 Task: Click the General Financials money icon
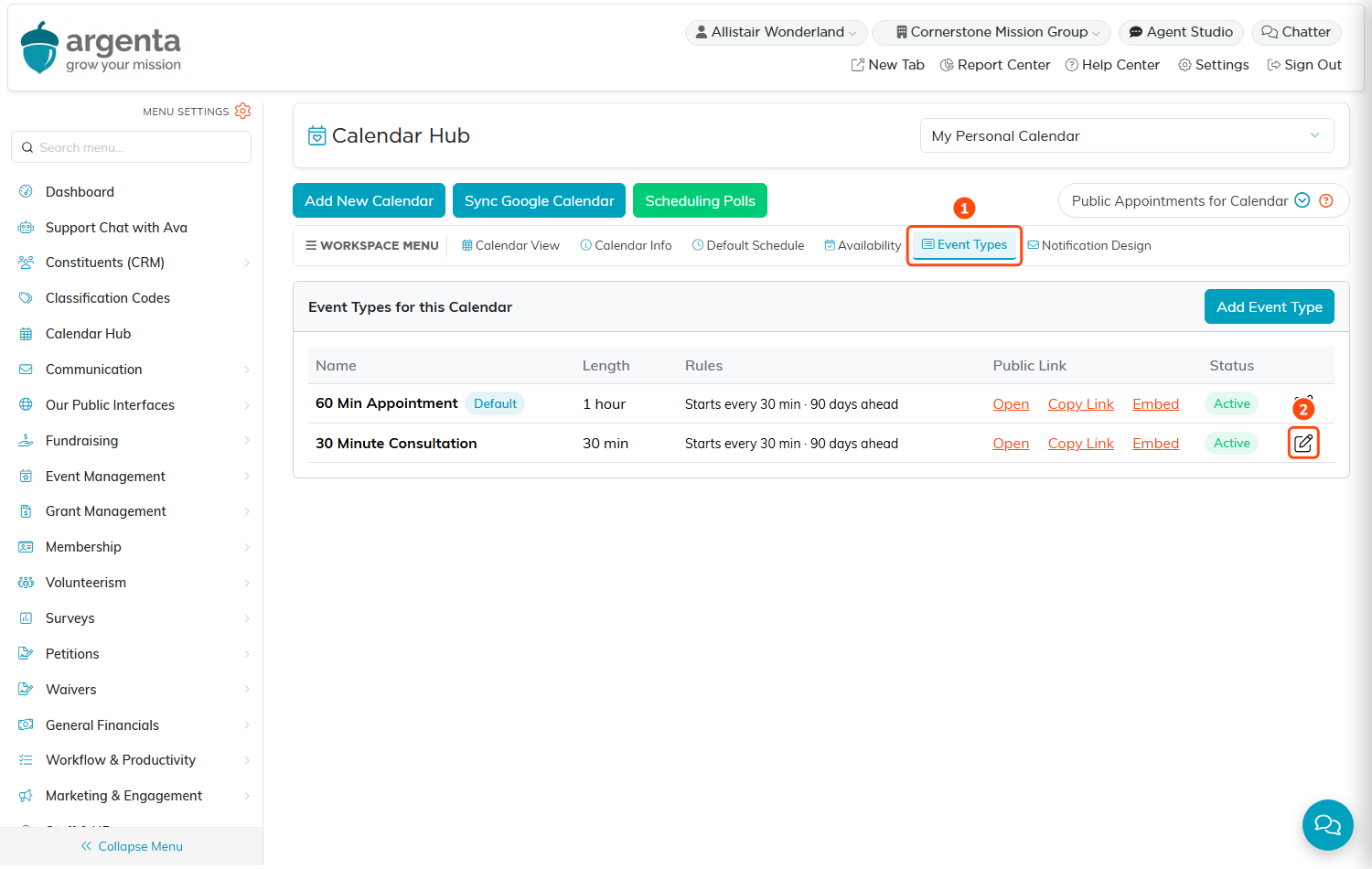(x=26, y=725)
